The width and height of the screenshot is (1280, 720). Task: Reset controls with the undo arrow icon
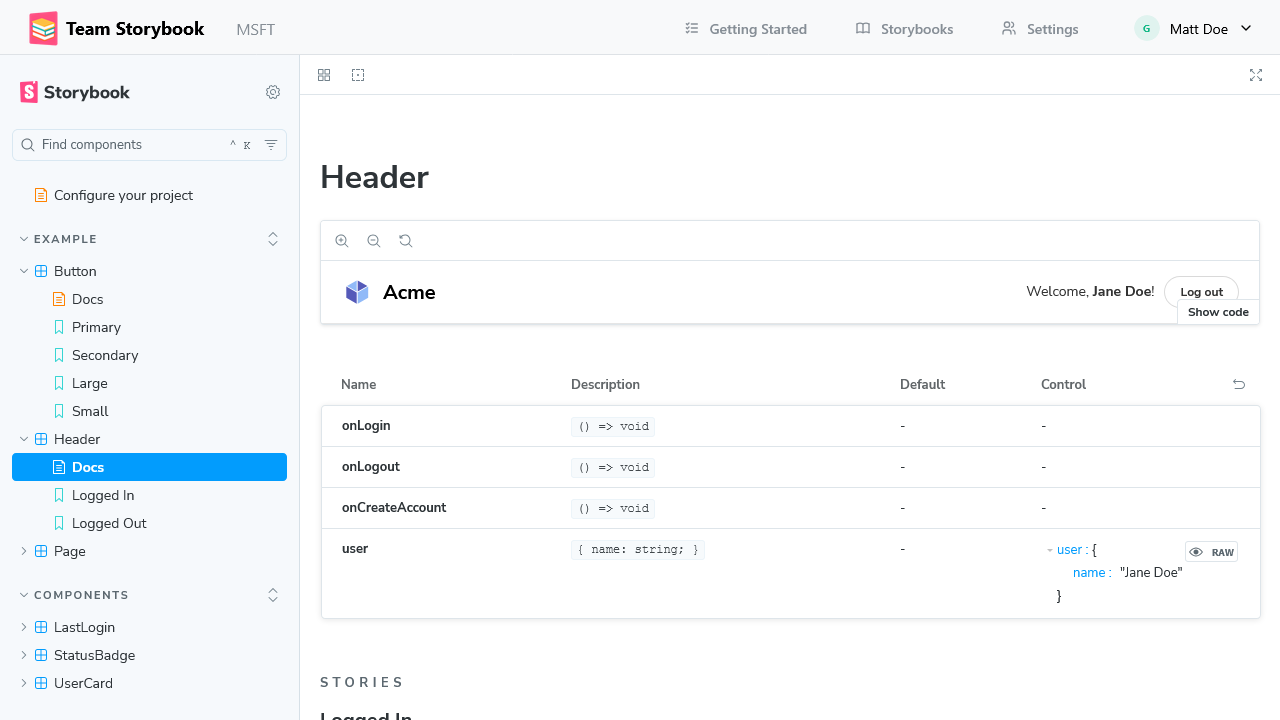1238,384
